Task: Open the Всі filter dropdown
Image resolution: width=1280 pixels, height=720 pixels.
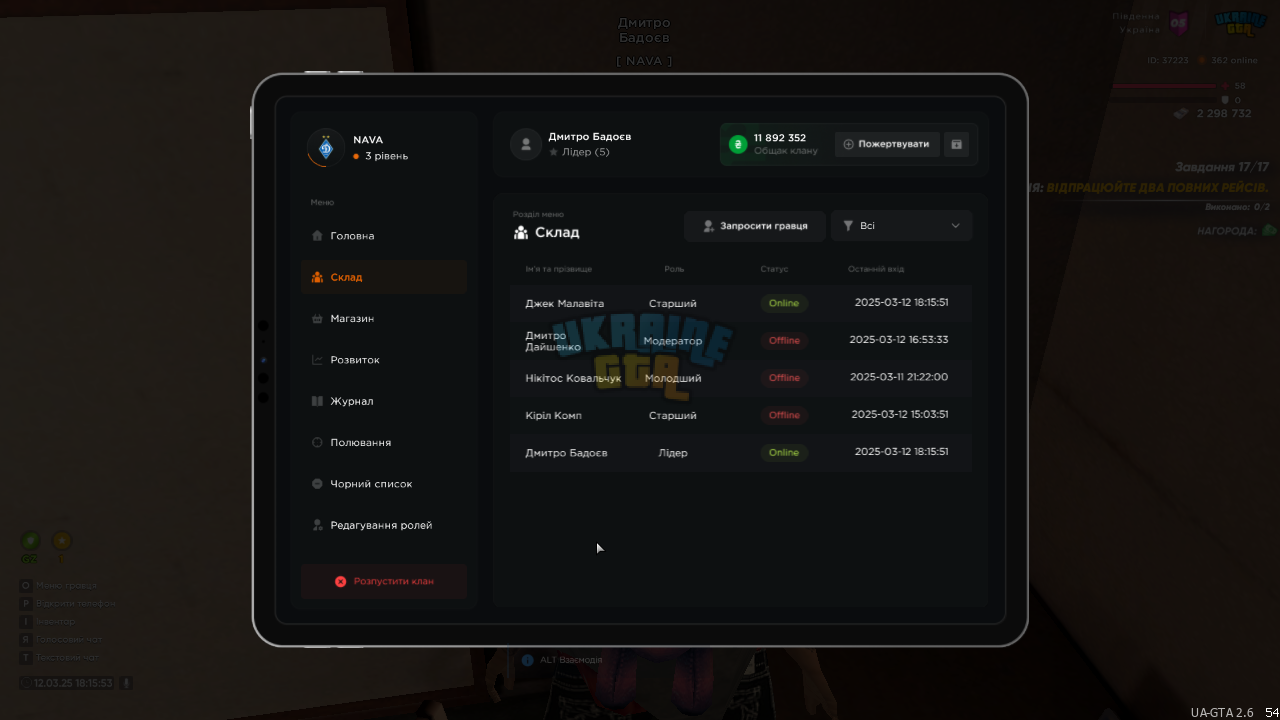Action: [x=901, y=226]
